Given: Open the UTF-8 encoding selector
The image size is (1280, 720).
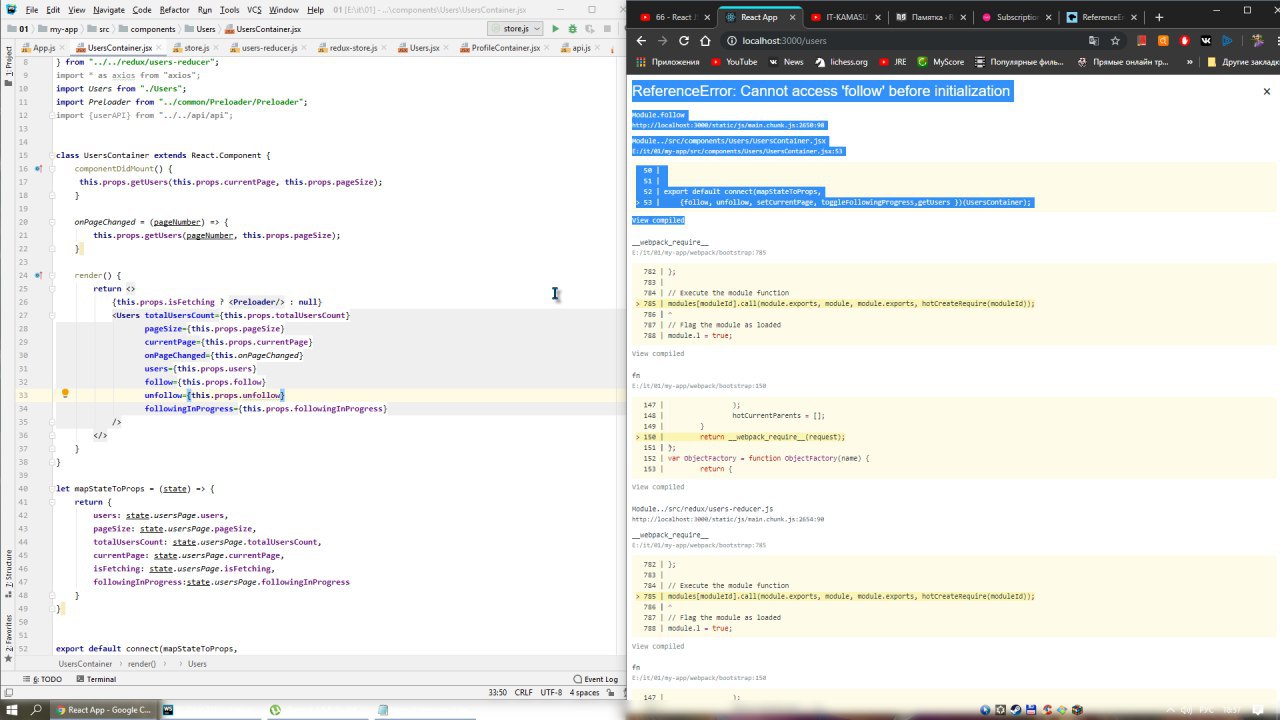Looking at the screenshot, I should [x=551, y=692].
